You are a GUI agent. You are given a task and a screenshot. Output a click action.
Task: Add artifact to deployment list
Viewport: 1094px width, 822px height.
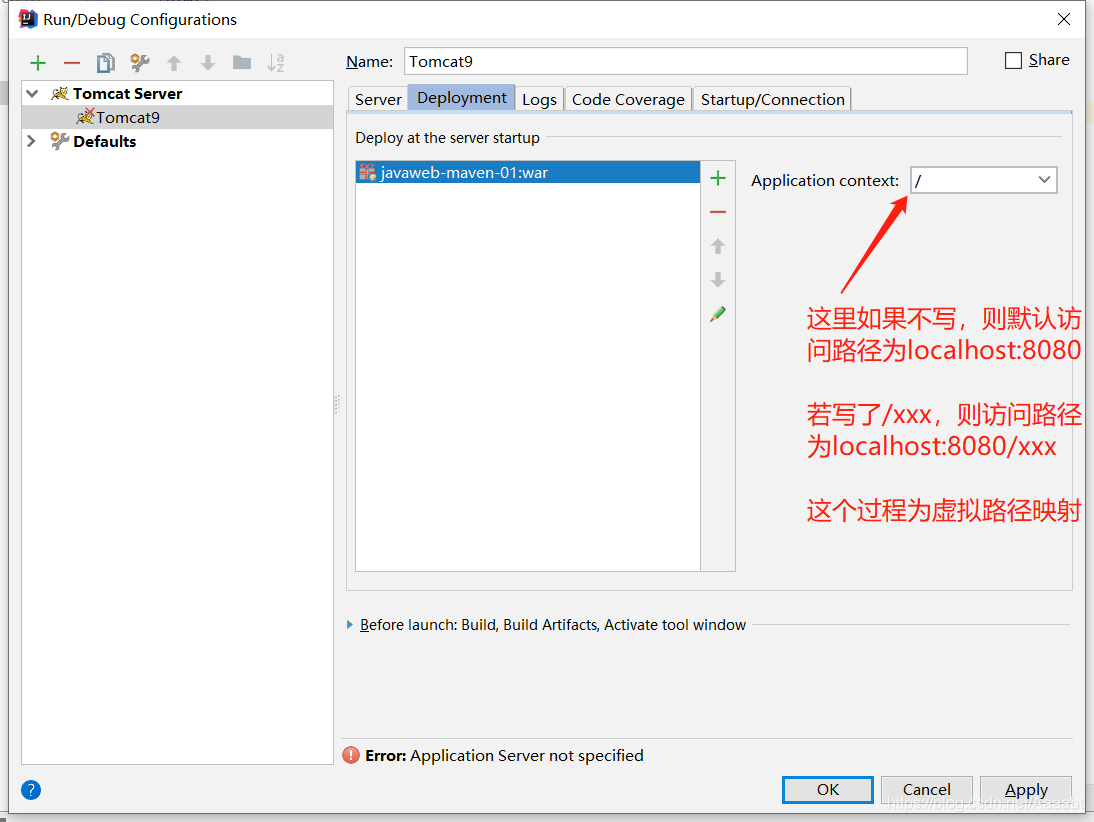click(718, 179)
